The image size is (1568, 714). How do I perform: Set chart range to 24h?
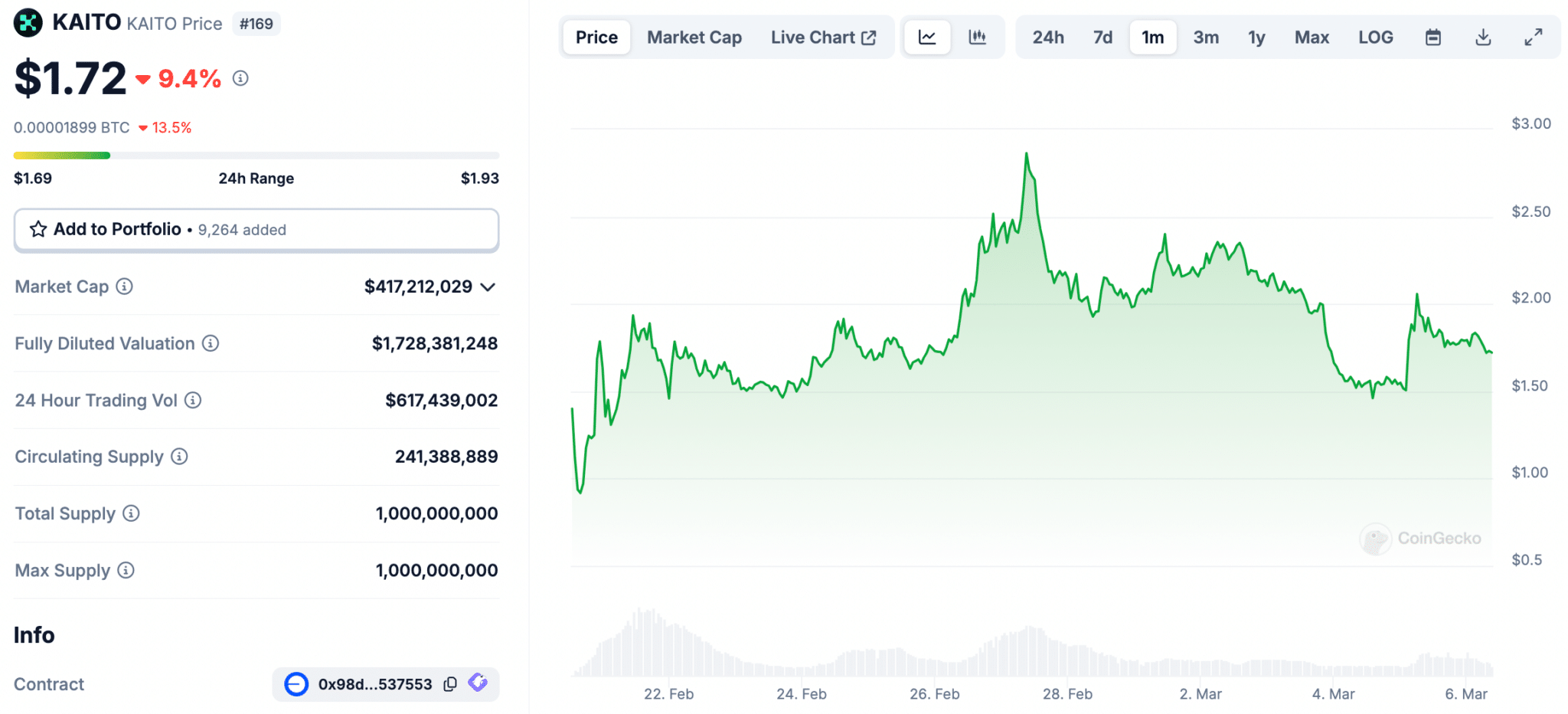click(1048, 37)
